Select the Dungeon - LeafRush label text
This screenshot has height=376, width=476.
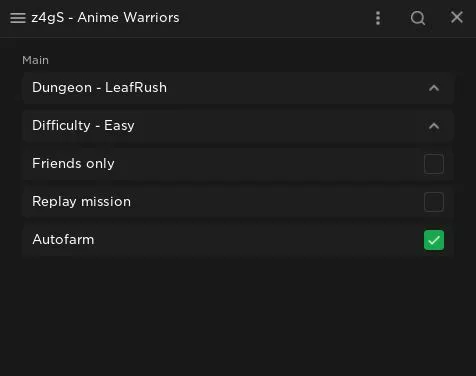pyautogui.click(x=99, y=88)
